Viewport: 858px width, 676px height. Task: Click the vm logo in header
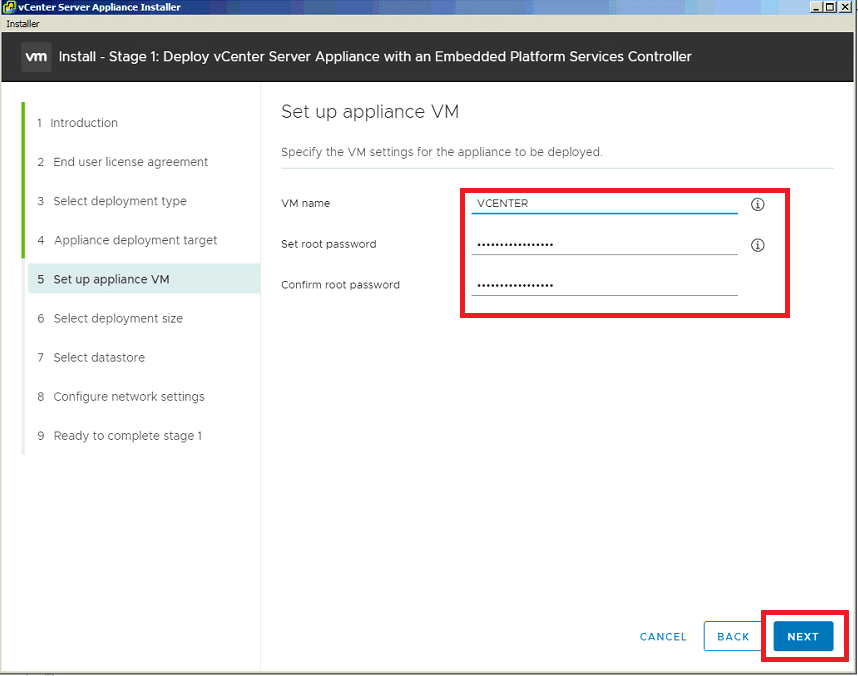(36, 57)
